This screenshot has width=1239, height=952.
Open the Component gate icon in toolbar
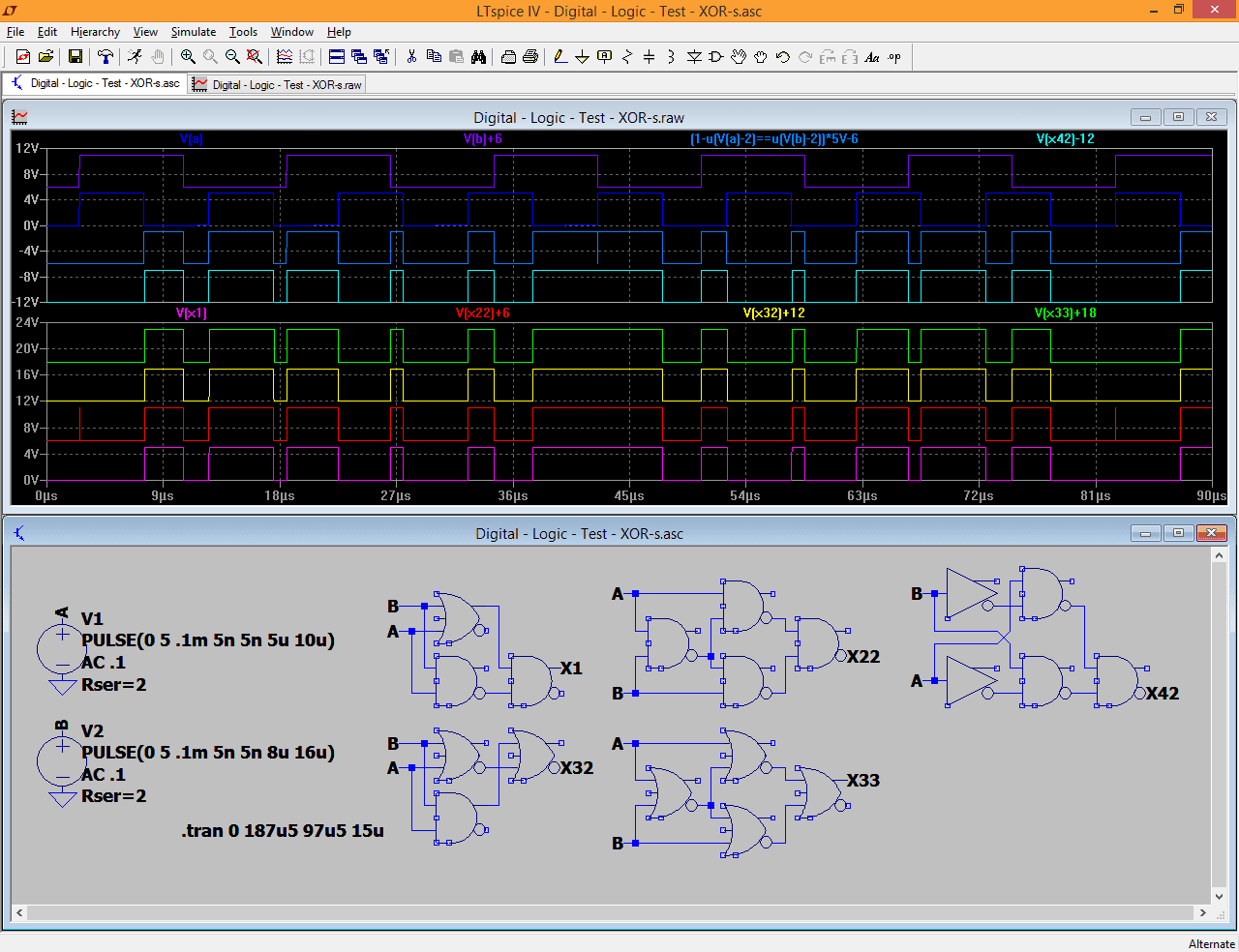716,57
